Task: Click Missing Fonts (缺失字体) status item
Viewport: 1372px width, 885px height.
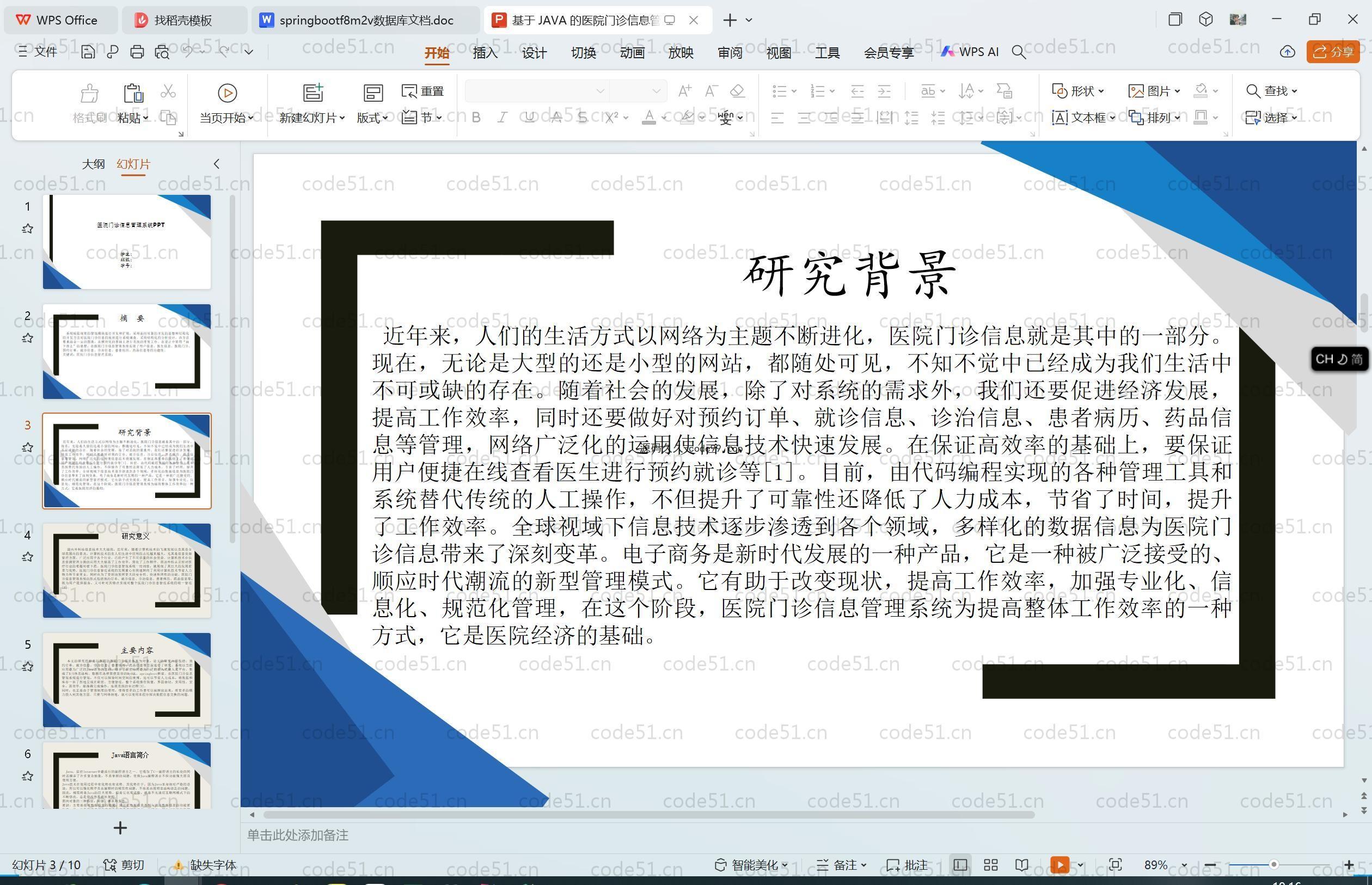Action: (205, 865)
